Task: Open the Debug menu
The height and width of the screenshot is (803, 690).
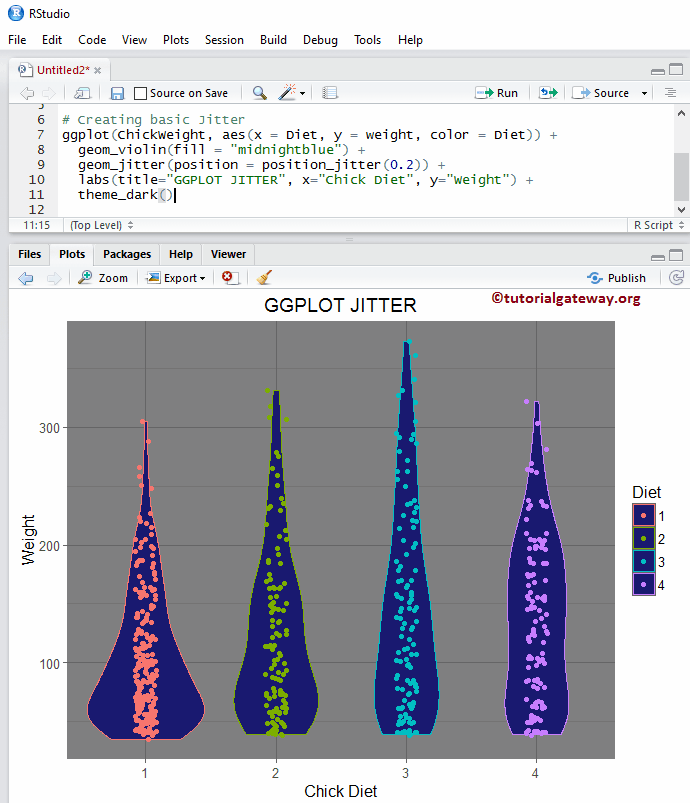Action: click(x=320, y=40)
